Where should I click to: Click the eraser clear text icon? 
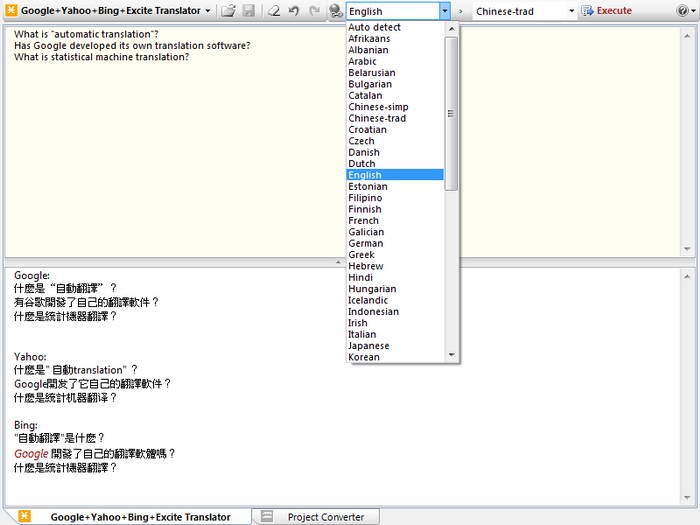pos(274,11)
